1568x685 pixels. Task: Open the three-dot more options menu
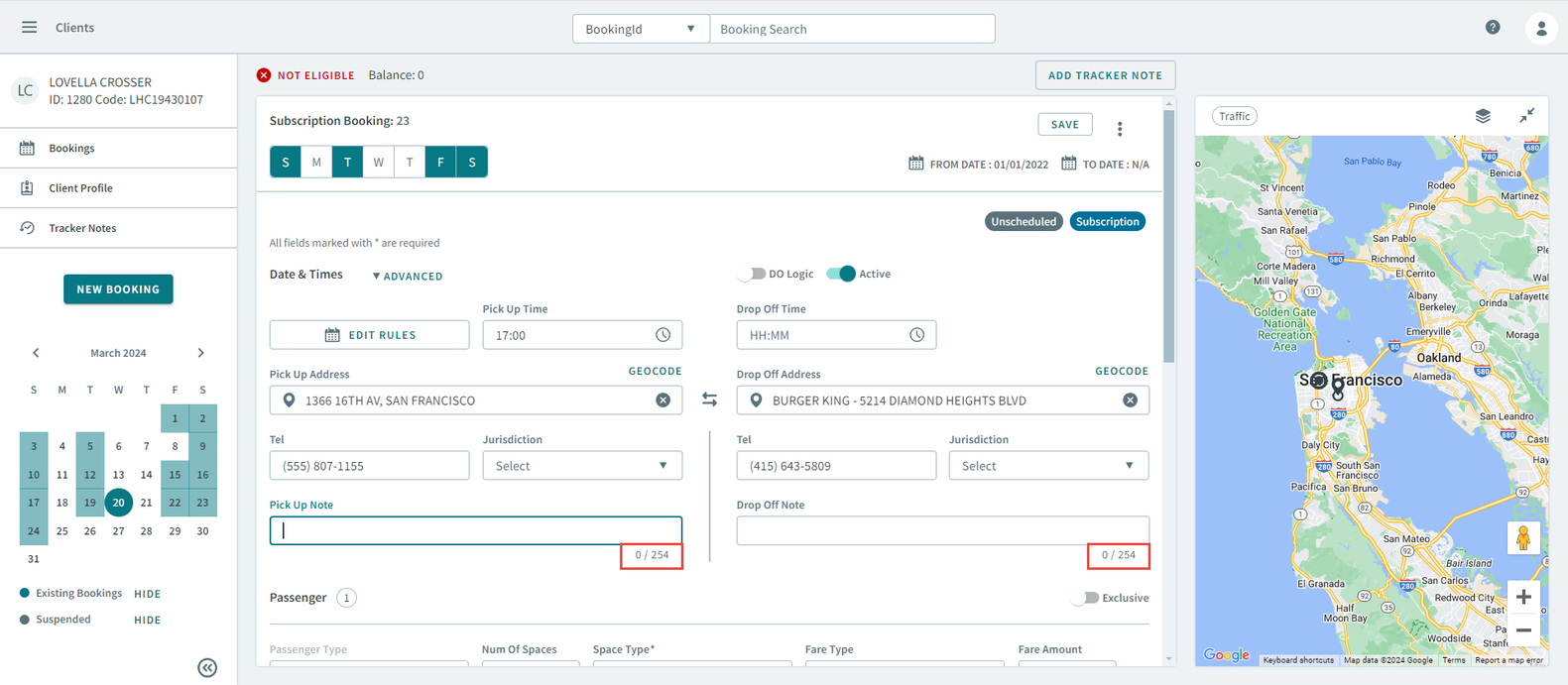tap(1120, 129)
